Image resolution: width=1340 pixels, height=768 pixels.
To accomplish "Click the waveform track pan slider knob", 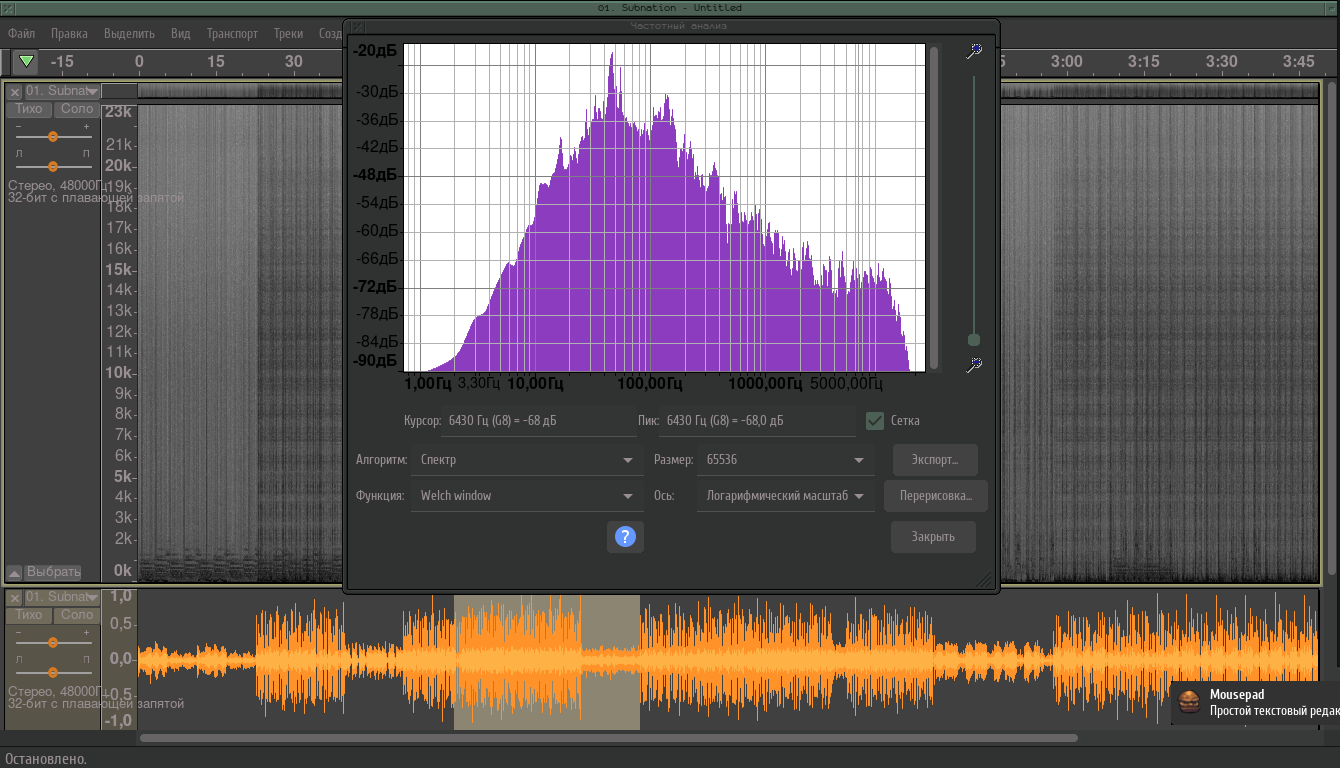I will click(x=53, y=672).
